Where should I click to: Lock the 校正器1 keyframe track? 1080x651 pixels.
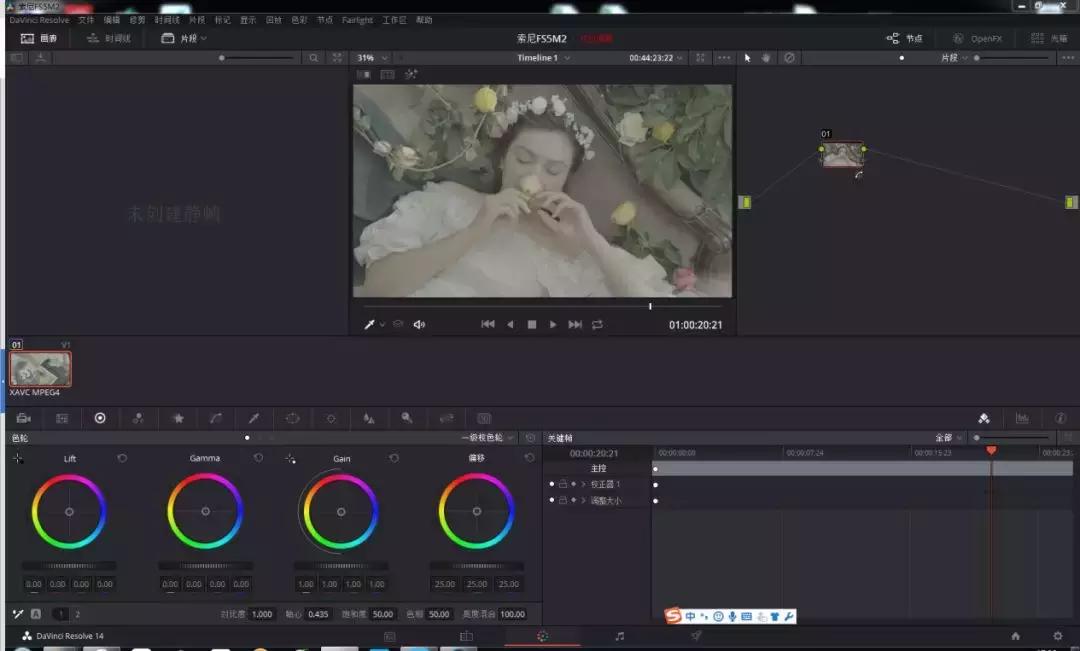tap(562, 484)
